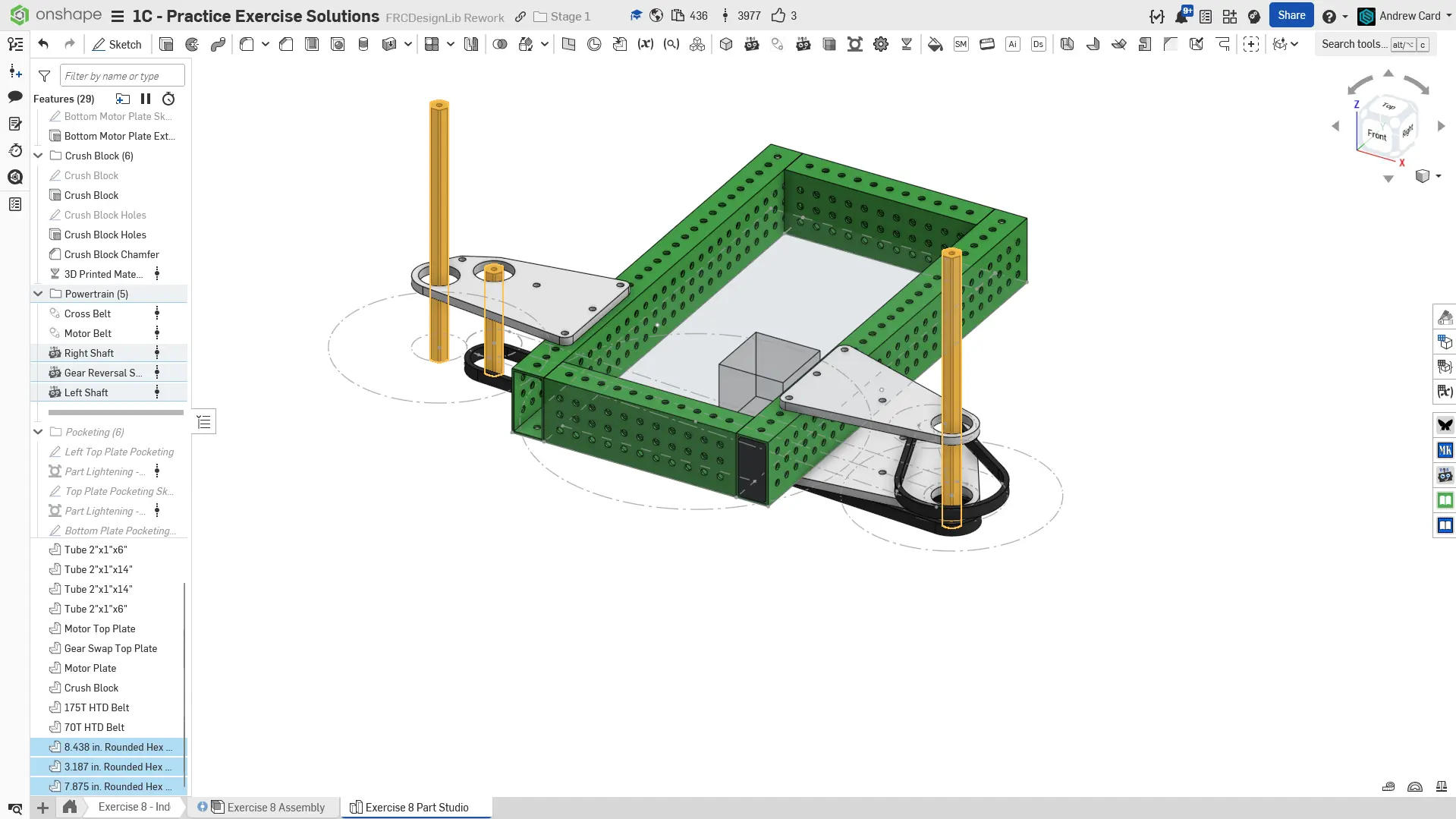
Task: Click the Sweep tool icon
Action: (x=218, y=44)
